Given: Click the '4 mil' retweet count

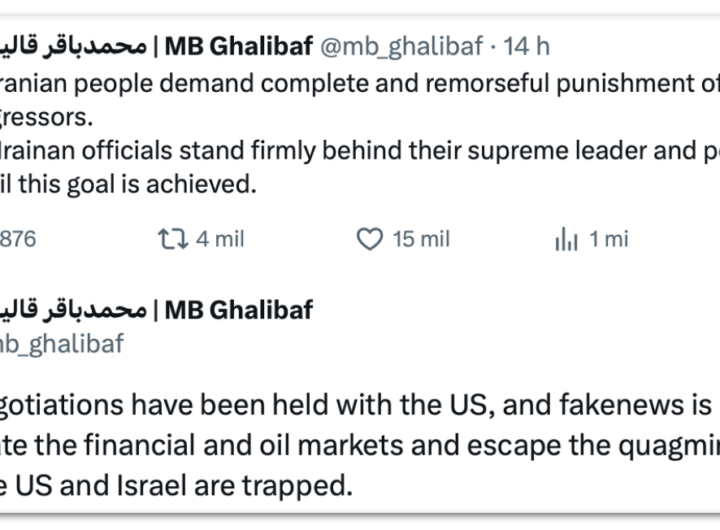Looking at the screenshot, I should 221,239.
